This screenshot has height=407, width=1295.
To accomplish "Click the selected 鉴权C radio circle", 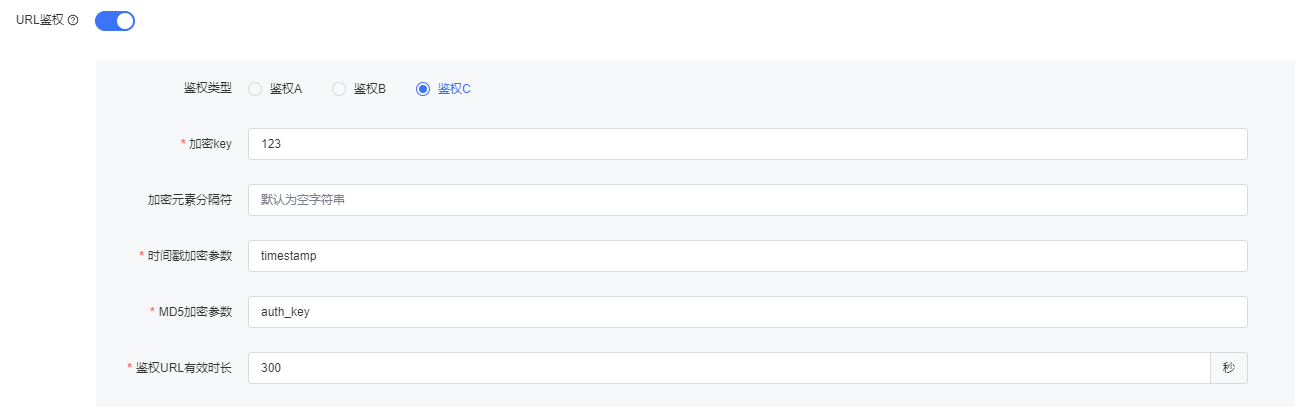I will tap(423, 89).
